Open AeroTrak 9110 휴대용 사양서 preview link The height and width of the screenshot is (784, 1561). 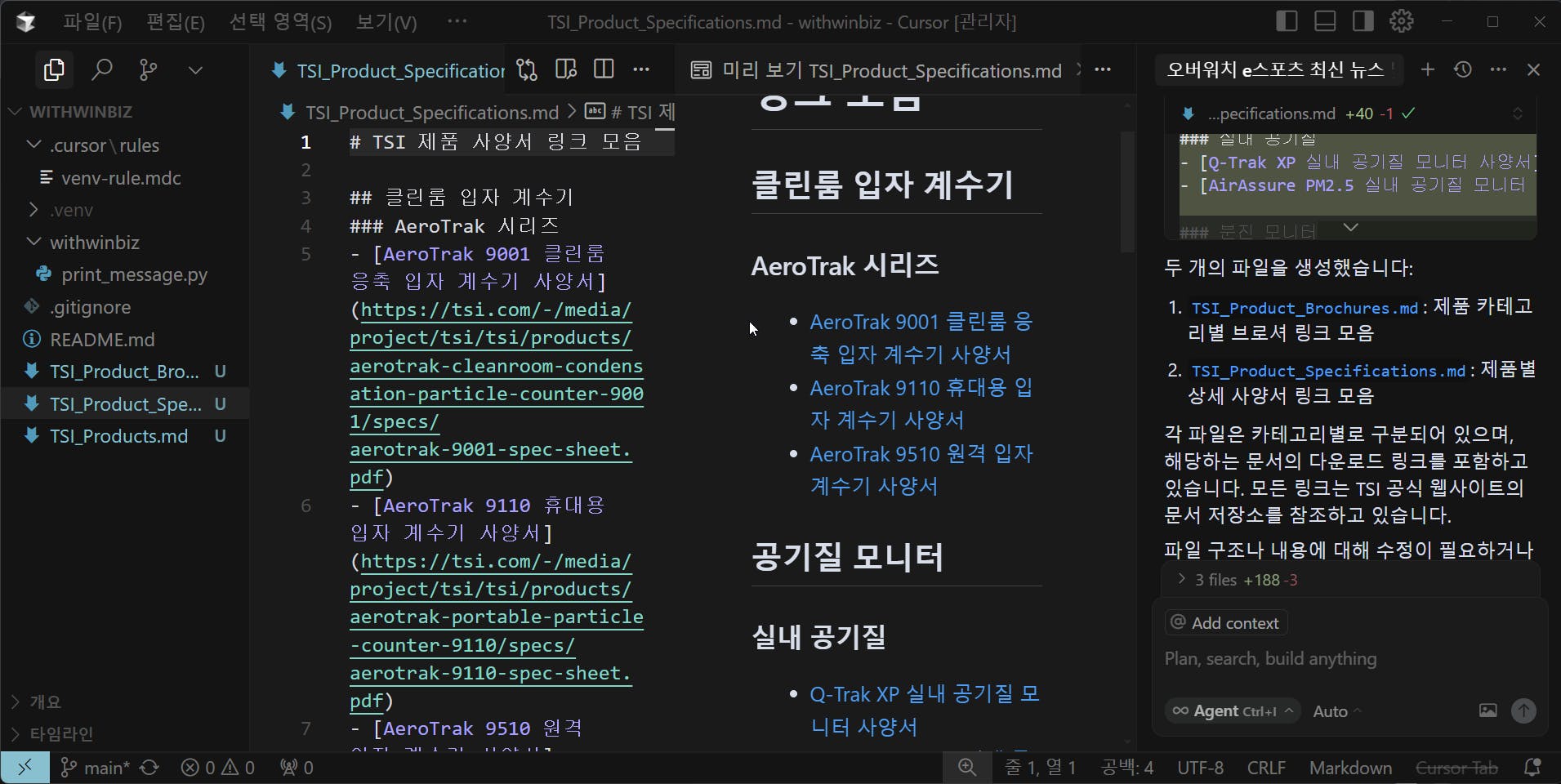pyautogui.click(x=921, y=403)
